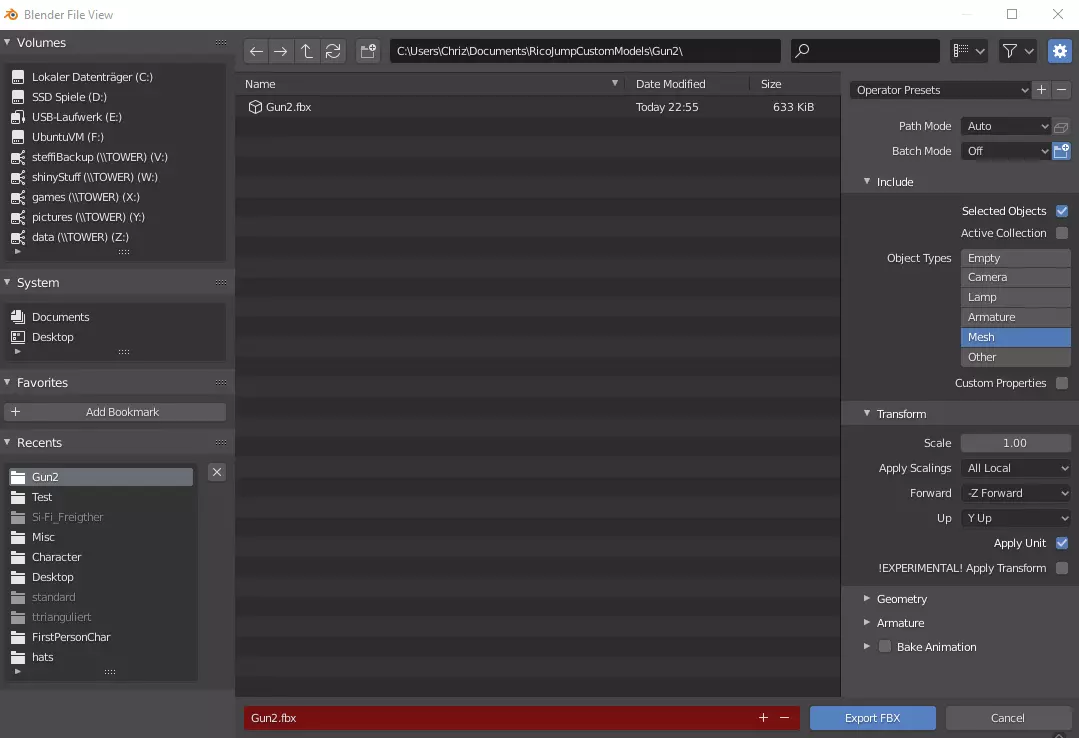Image resolution: width=1079 pixels, height=738 pixels.
Task: Go back to previous folder arrow
Action: 256,51
